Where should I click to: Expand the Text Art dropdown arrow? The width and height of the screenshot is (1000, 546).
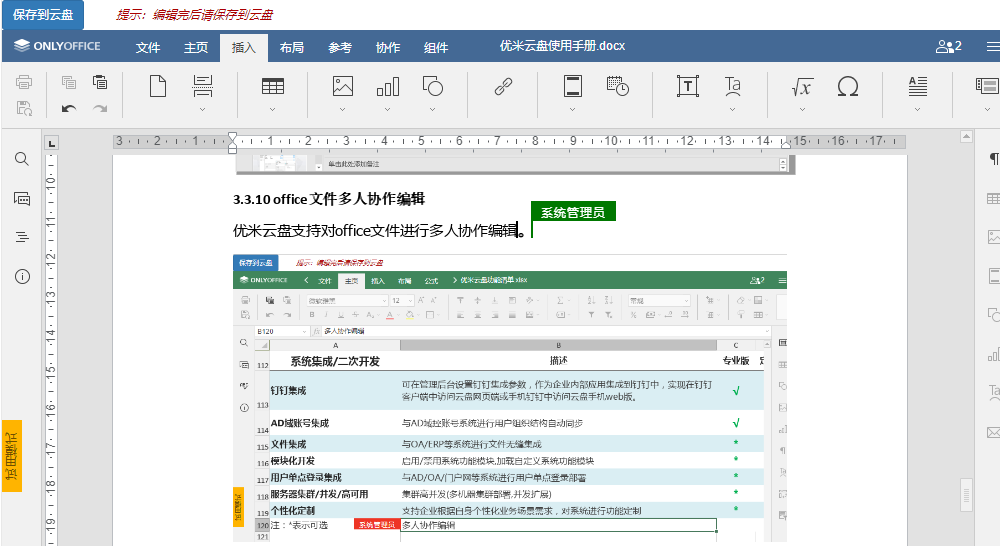point(733,109)
